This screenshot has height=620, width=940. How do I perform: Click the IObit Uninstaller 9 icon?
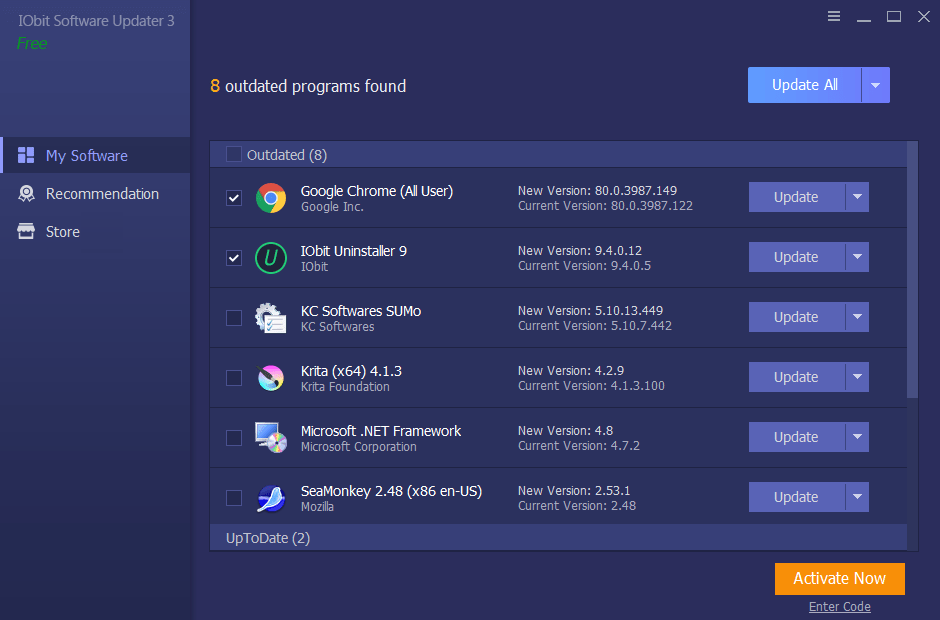pos(271,258)
